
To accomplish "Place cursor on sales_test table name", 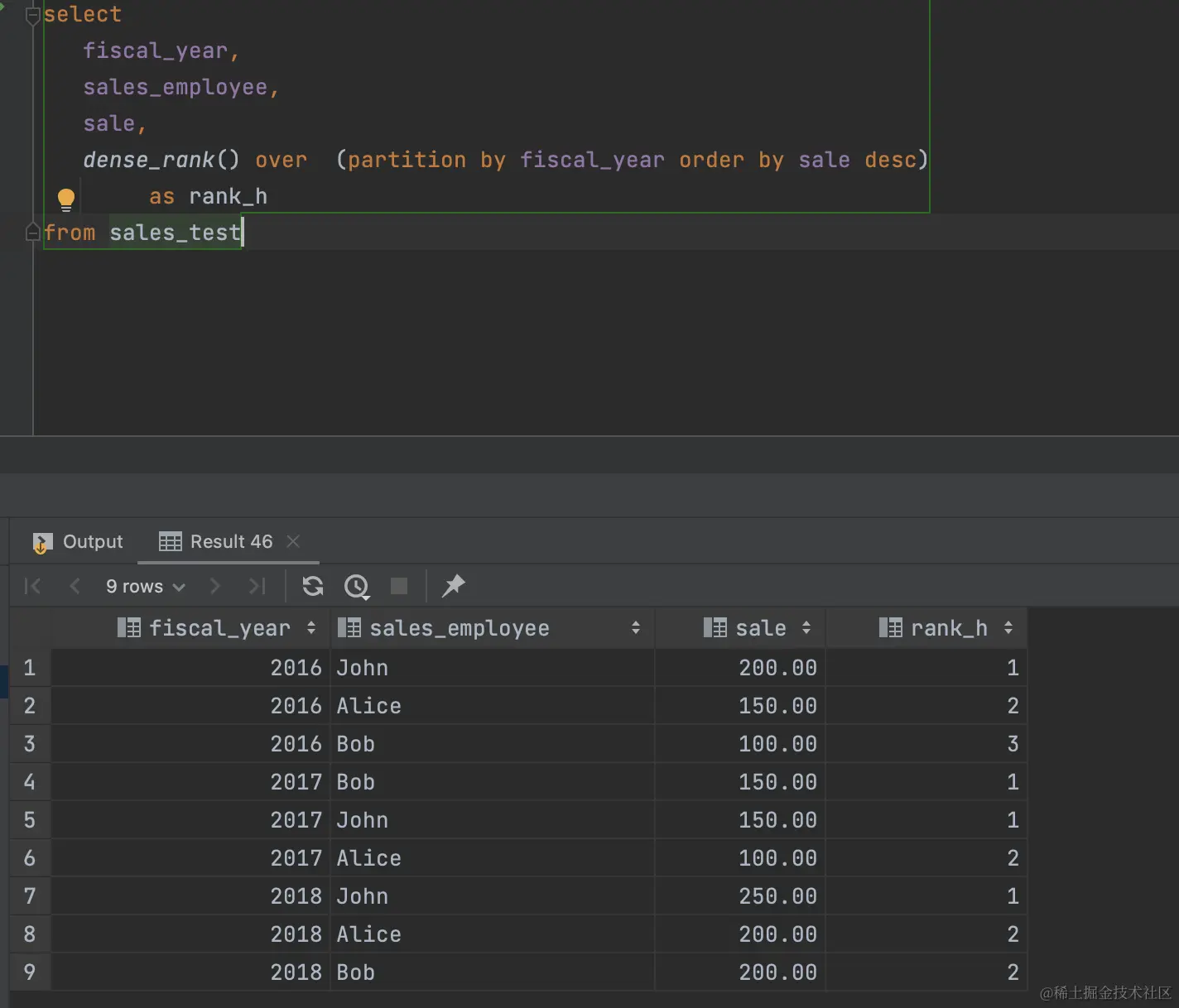I will pyautogui.click(x=175, y=233).
